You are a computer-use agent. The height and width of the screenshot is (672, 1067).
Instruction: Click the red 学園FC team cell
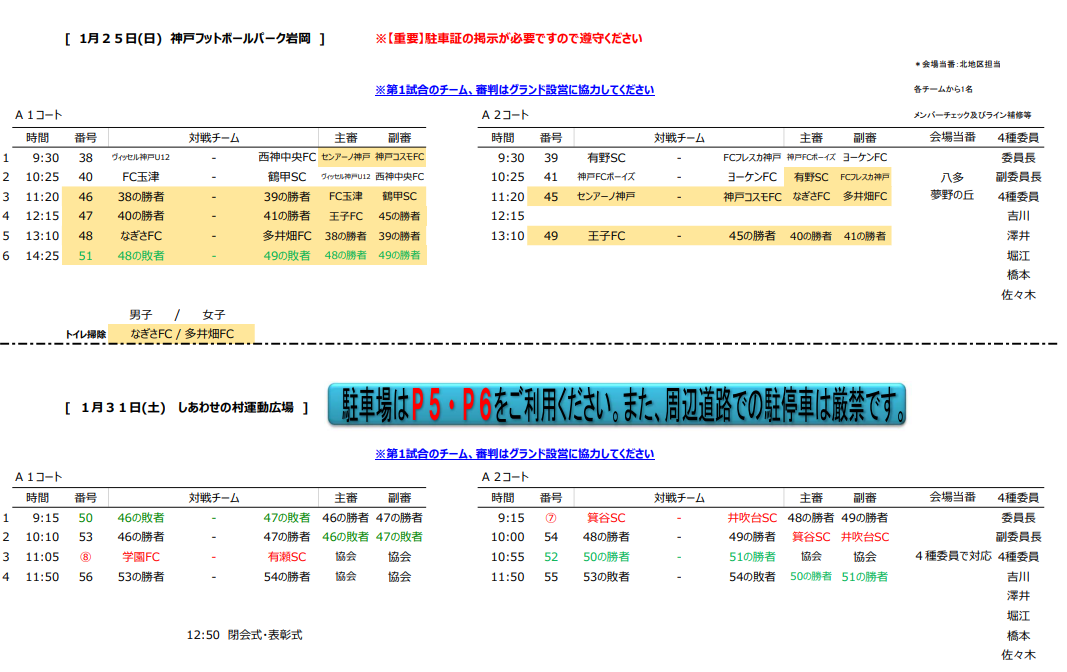tap(141, 557)
